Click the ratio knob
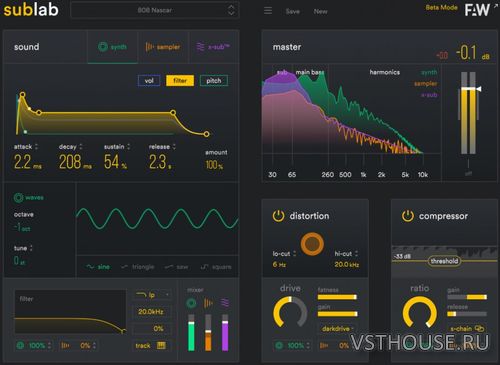This screenshot has width=500, height=365. pyautogui.click(x=420, y=313)
